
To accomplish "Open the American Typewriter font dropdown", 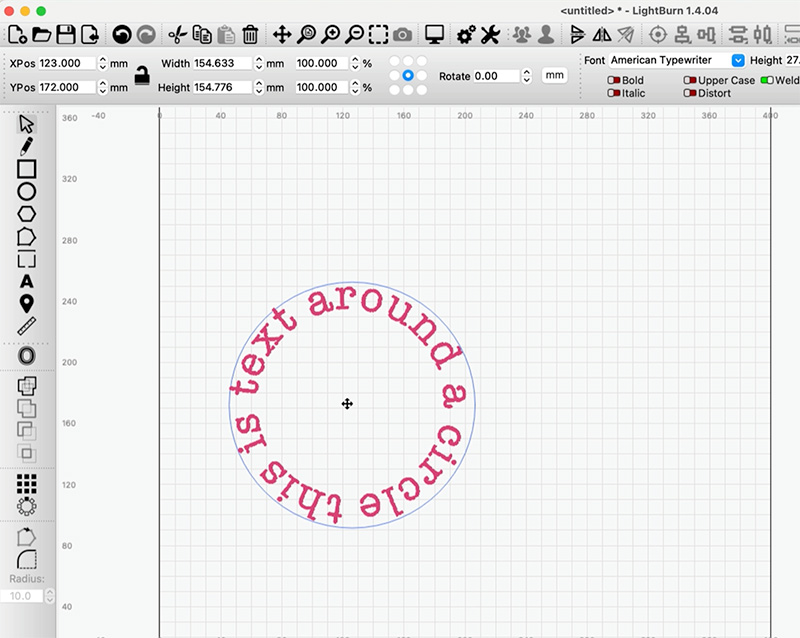I will coord(738,60).
